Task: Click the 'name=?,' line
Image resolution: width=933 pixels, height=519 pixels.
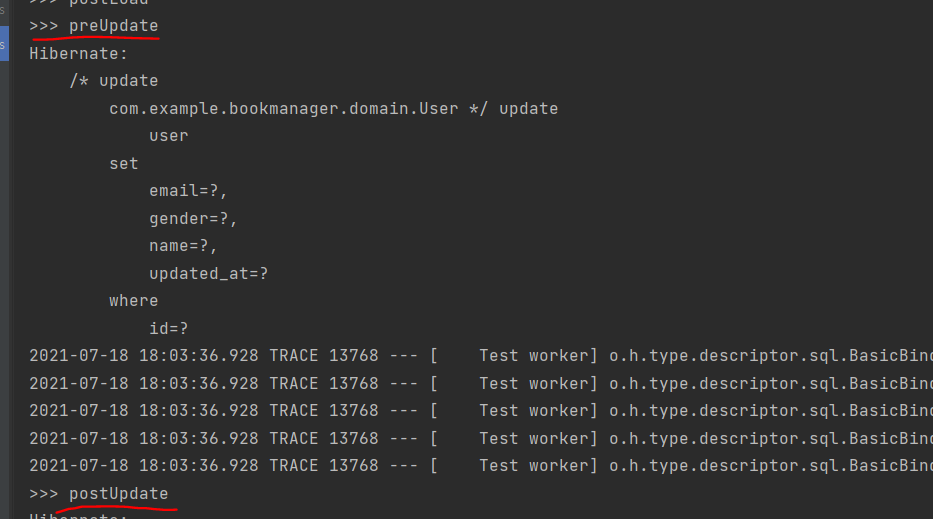Action: click(x=183, y=246)
